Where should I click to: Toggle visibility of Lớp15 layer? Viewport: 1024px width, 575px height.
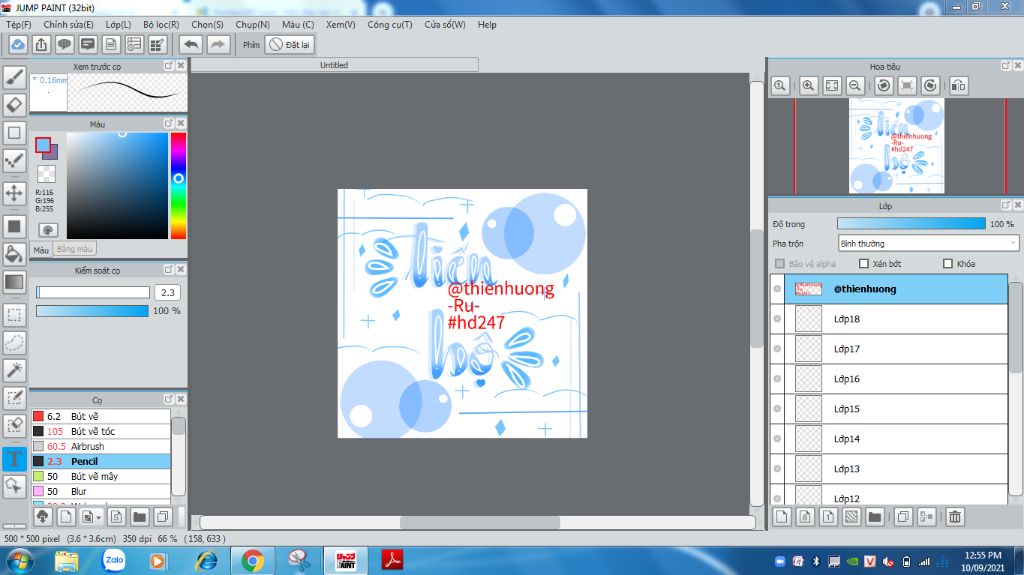777,409
